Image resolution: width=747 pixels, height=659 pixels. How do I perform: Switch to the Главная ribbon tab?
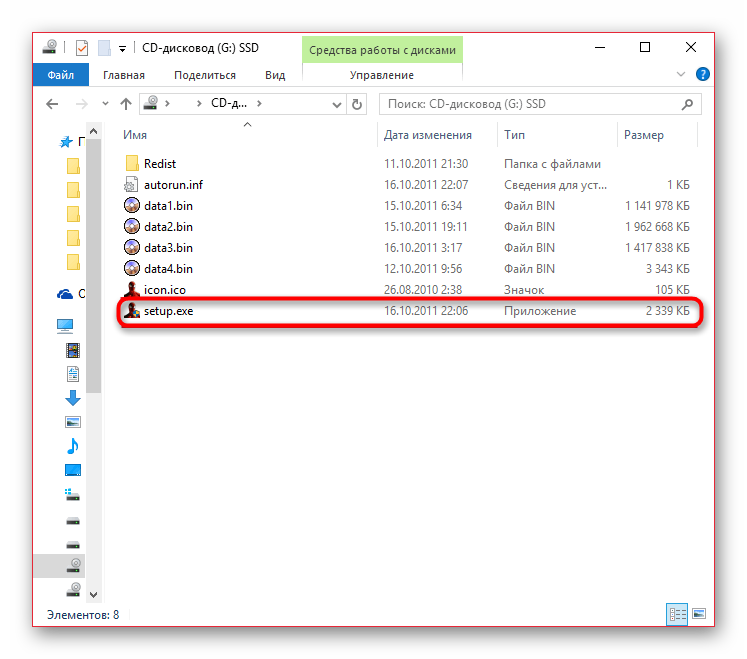[124, 75]
